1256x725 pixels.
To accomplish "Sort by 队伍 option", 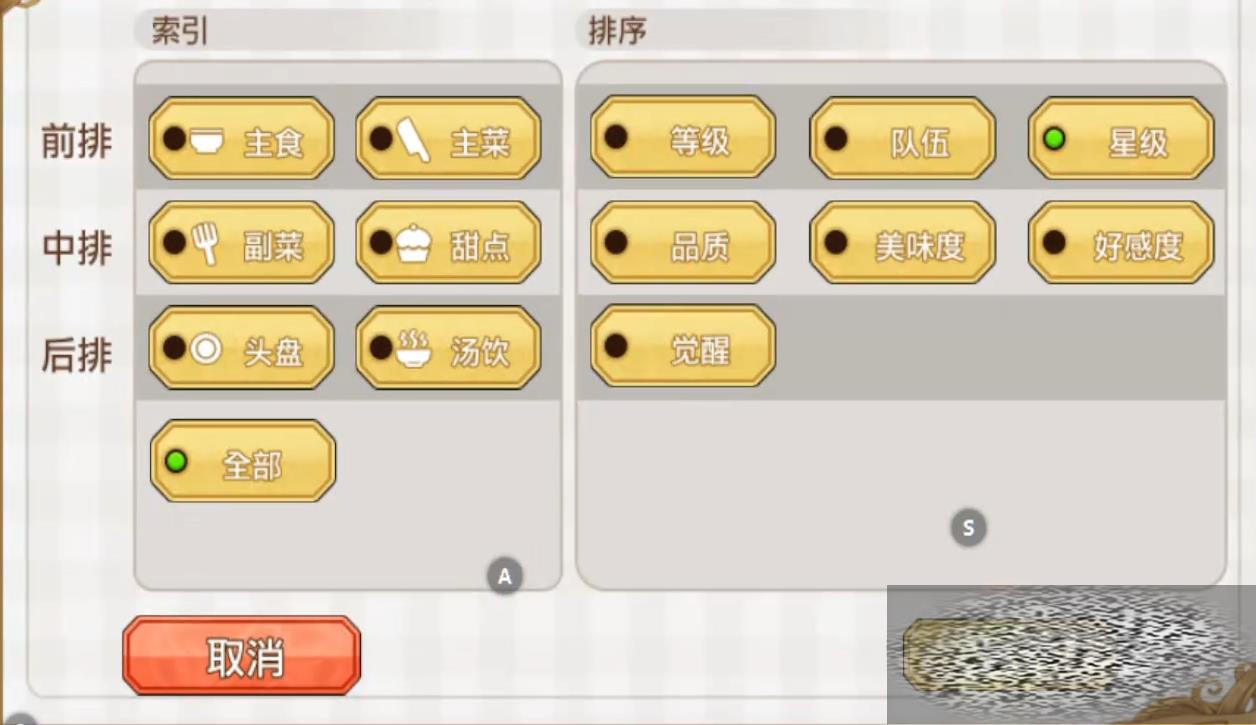I will [x=902, y=139].
